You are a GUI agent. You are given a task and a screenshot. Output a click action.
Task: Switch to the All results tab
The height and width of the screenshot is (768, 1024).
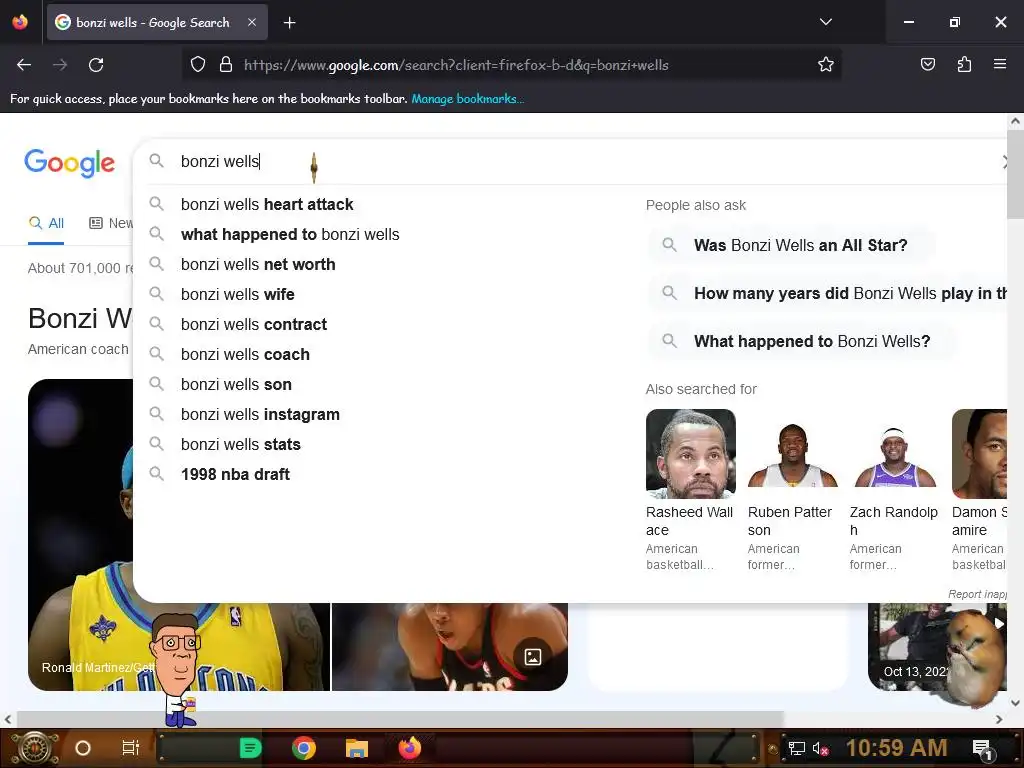pyautogui.click(x=46, y=223)
